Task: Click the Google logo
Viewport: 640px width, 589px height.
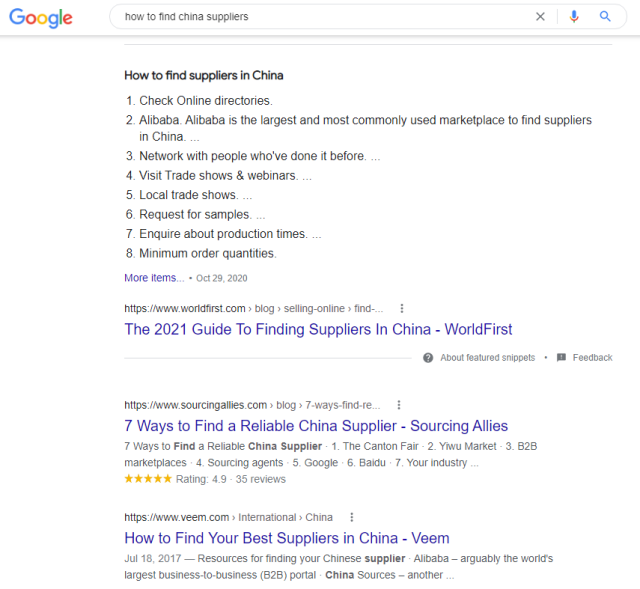Action: (42, 17)
